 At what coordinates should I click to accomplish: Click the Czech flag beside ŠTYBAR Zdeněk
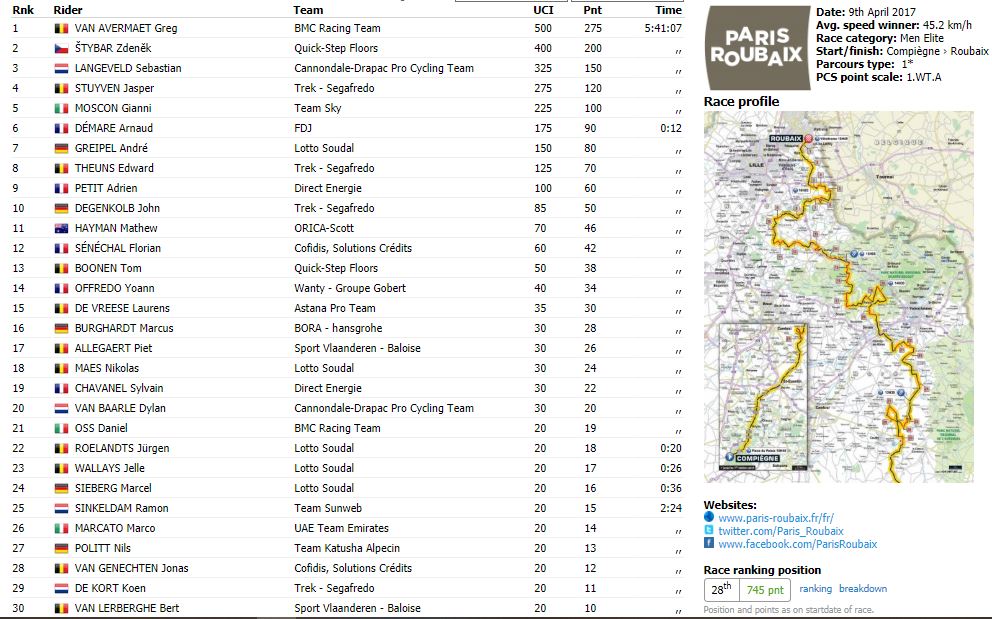[61, 48]
